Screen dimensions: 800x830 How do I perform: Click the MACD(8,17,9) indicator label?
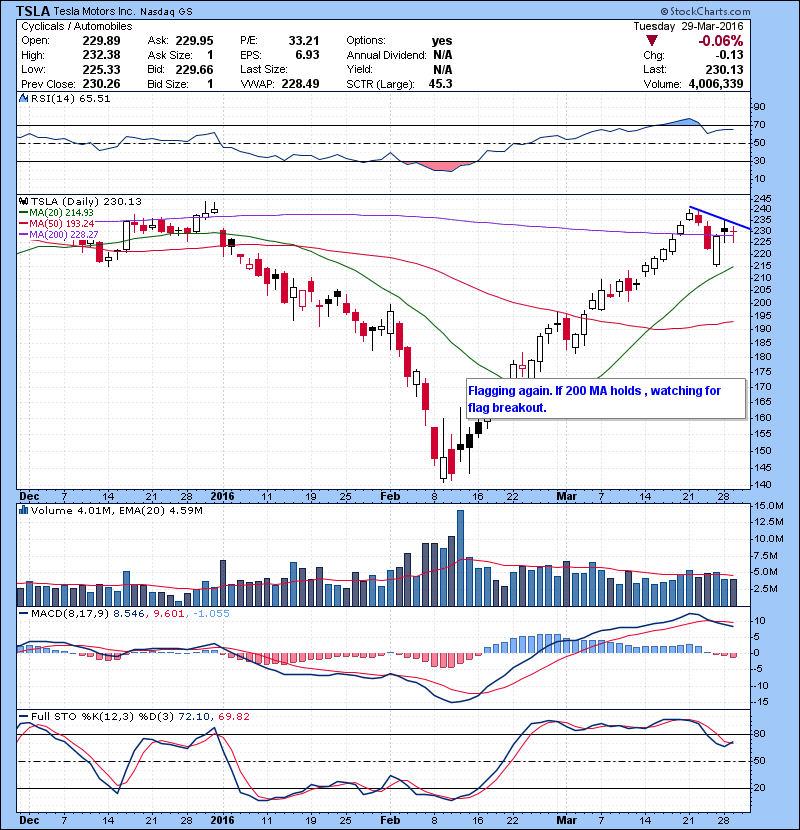(71, 614)
